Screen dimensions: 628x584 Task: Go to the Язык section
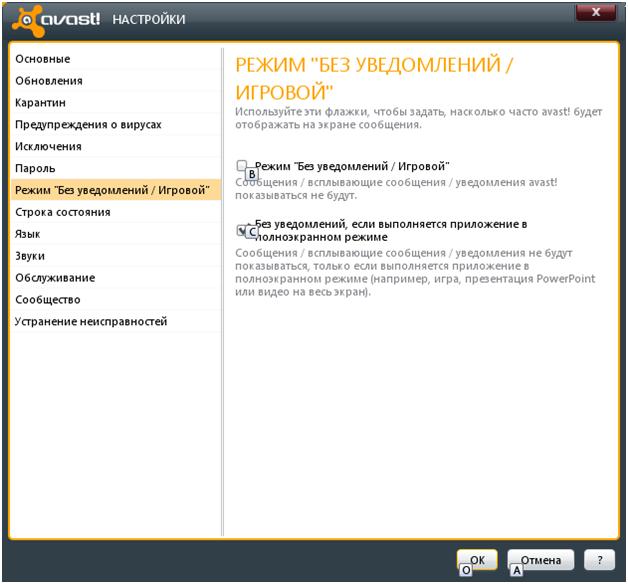[116, 234]
